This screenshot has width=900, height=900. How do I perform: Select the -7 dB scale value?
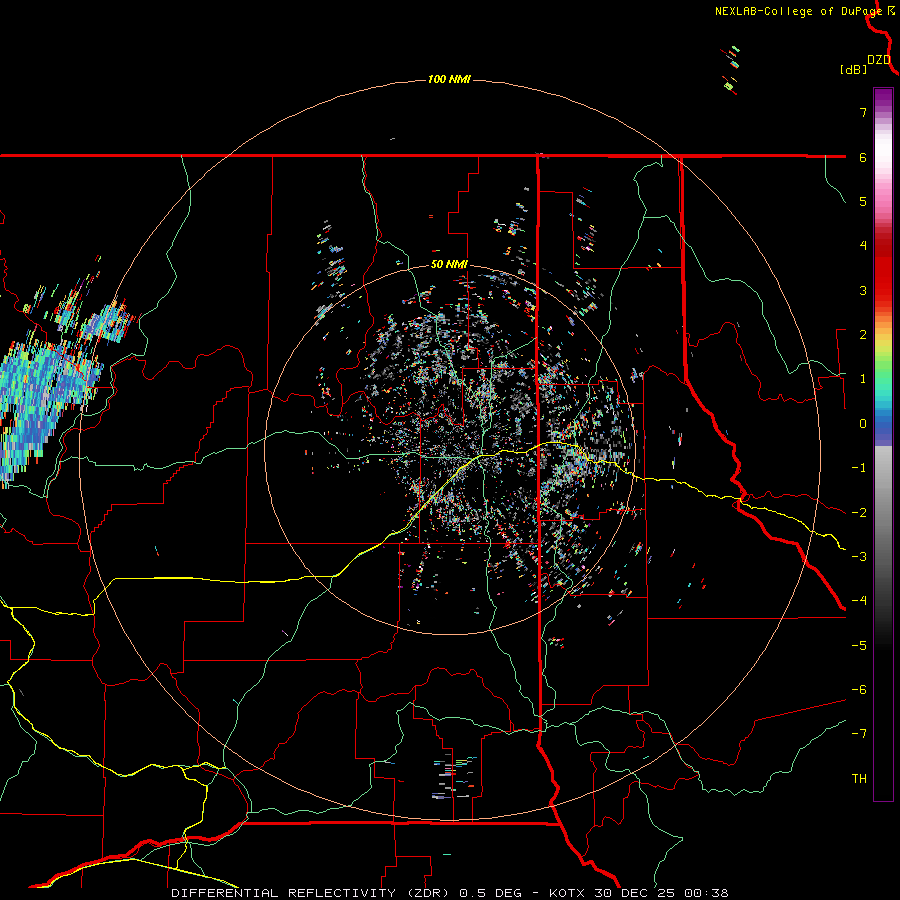(859, 734)
